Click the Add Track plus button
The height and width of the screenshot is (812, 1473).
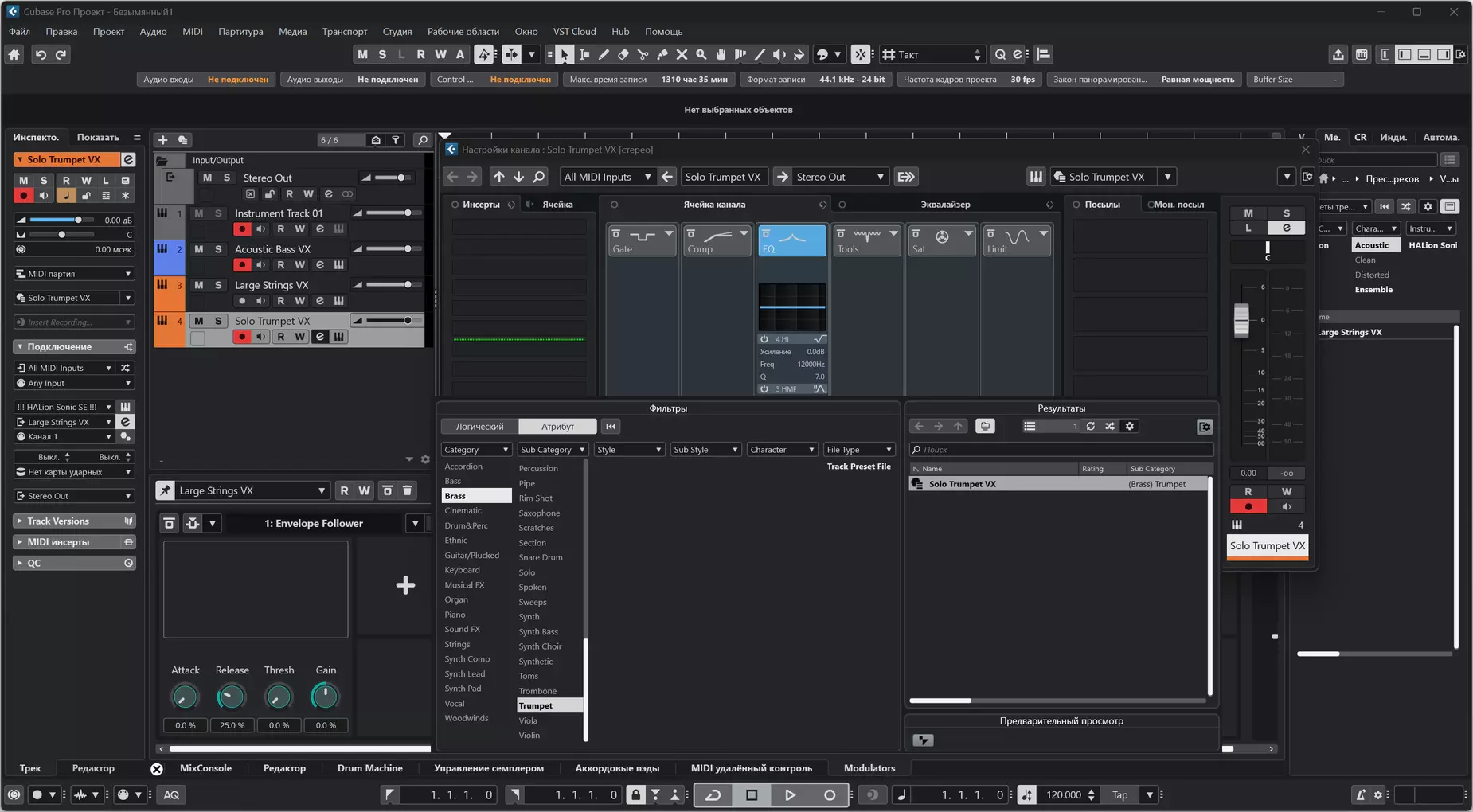click(x=162, y=139)
